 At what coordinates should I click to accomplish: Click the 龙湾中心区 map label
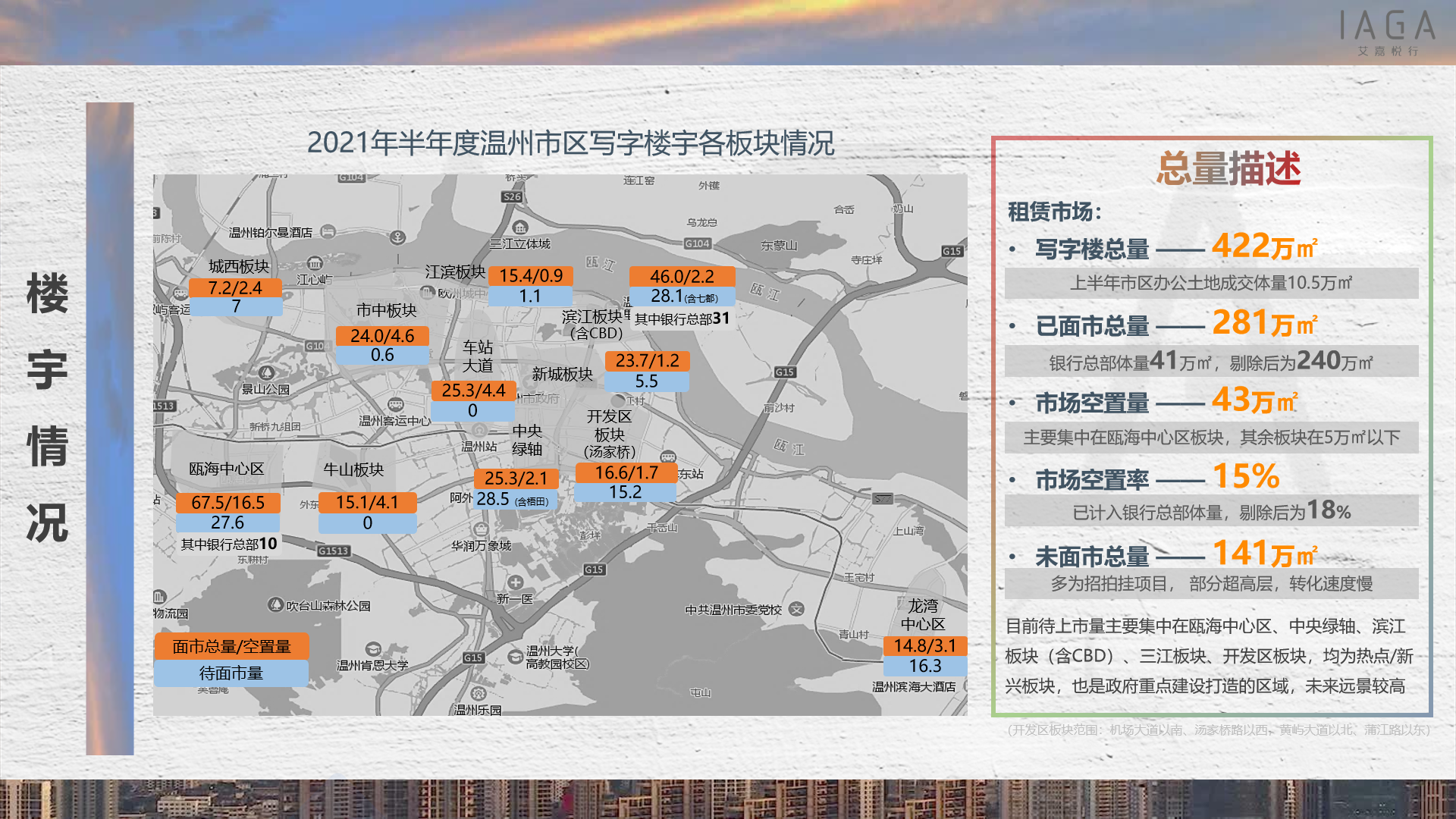[x=923, y=615]
